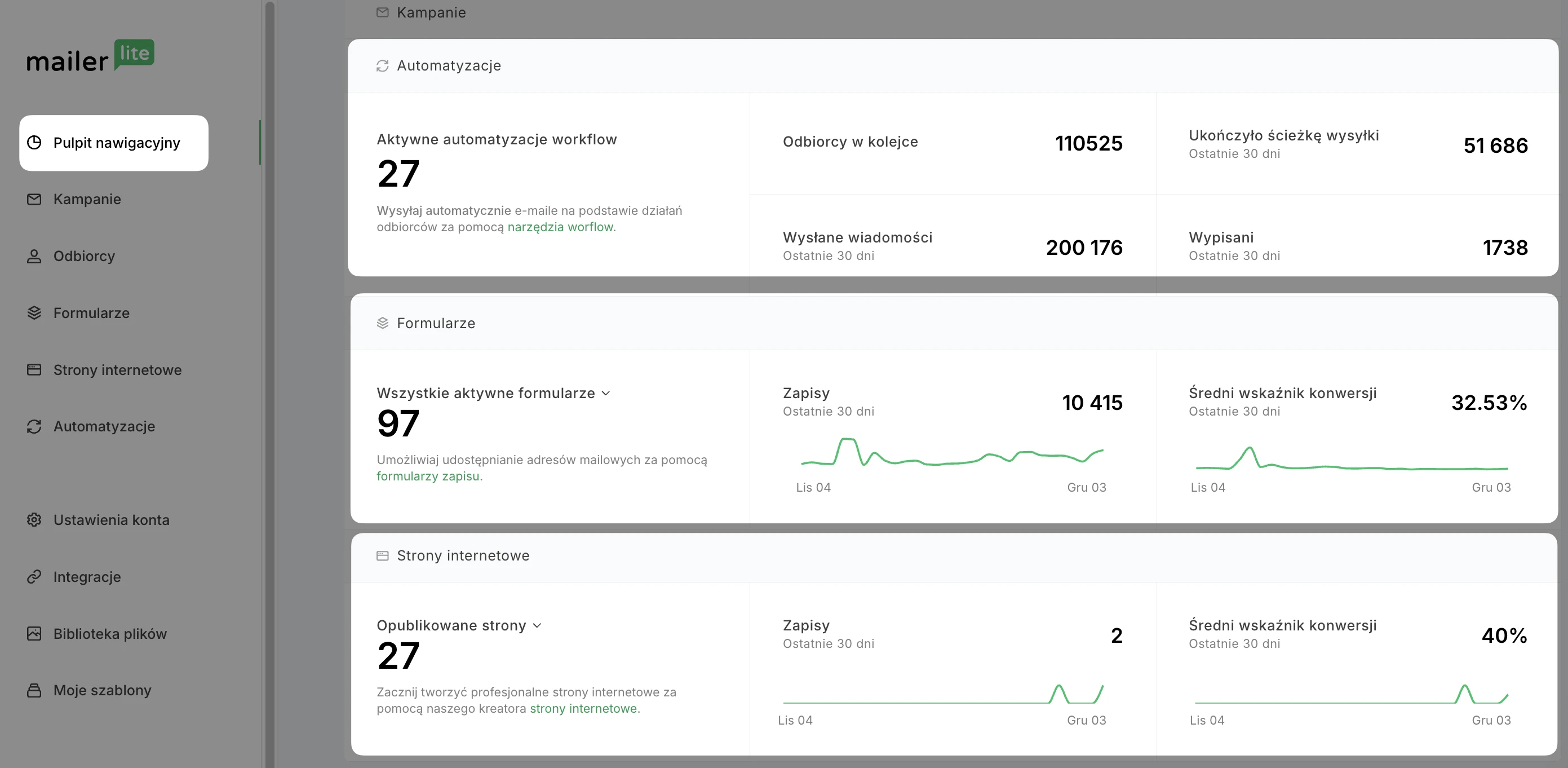Viewport: 1568px width, 768px height.
Task: Click the Automatyzacje refresh icon in sidebar
Action: [x=34, y=426]
